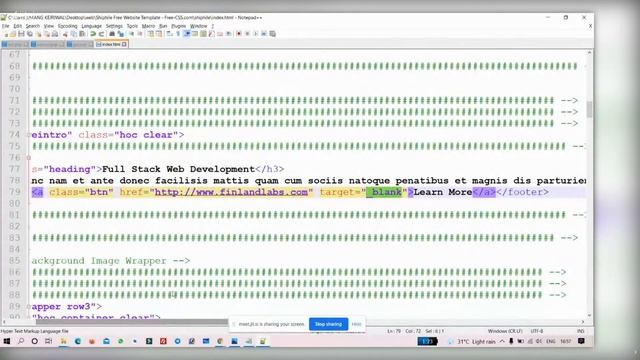Create a new file with toolbar icon
Screen dimensions: 640x360
(x=6, y=34)
